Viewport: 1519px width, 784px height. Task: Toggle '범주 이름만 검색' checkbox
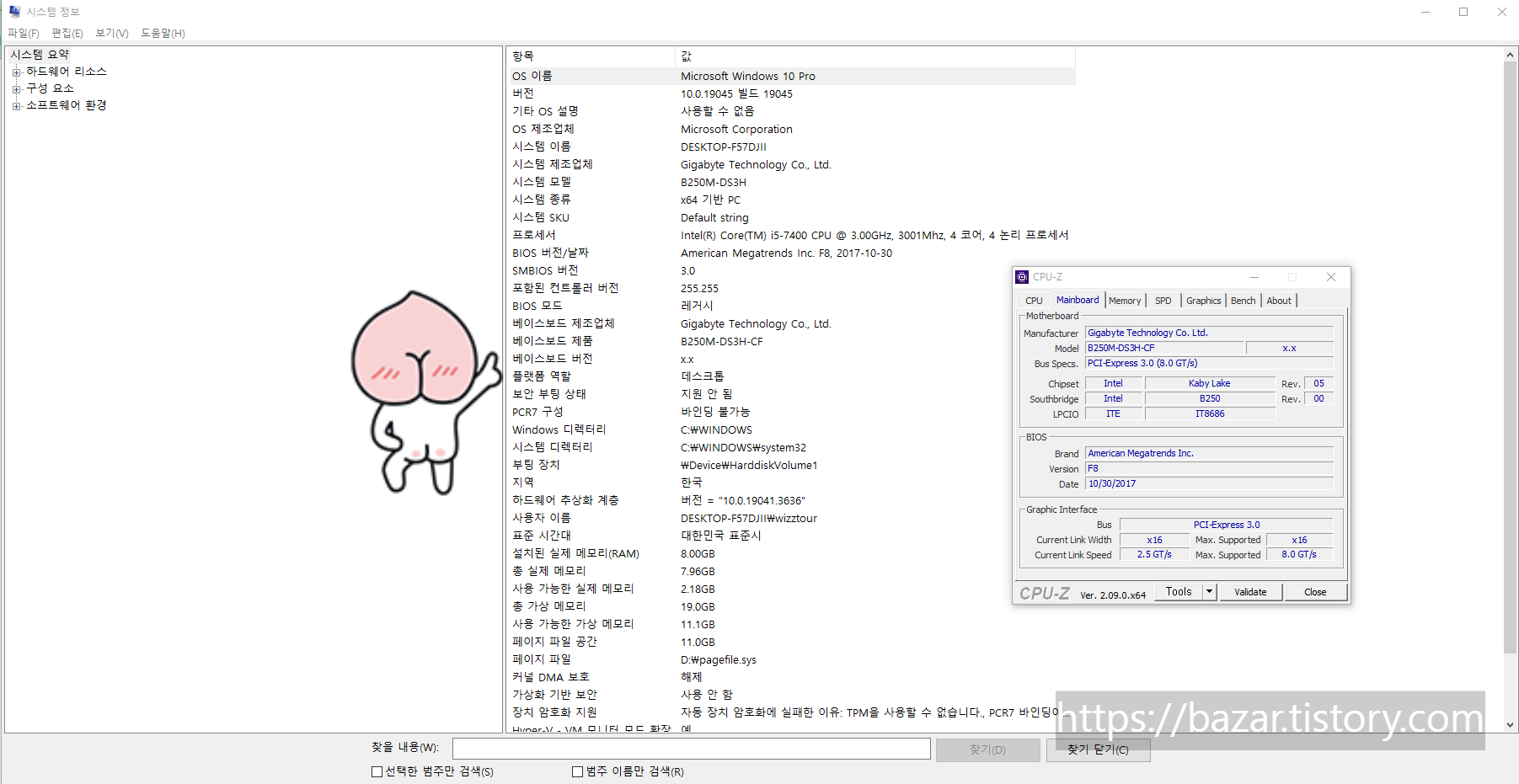(x=577, y=771)
